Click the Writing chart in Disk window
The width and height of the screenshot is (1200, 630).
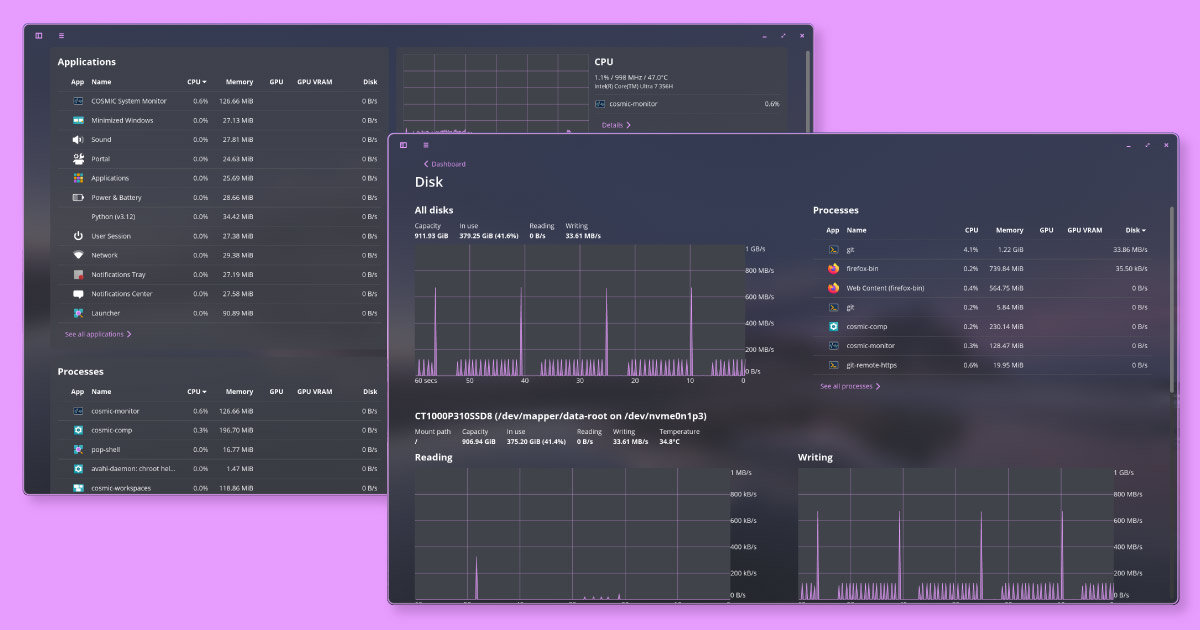(x=955, y=535)
